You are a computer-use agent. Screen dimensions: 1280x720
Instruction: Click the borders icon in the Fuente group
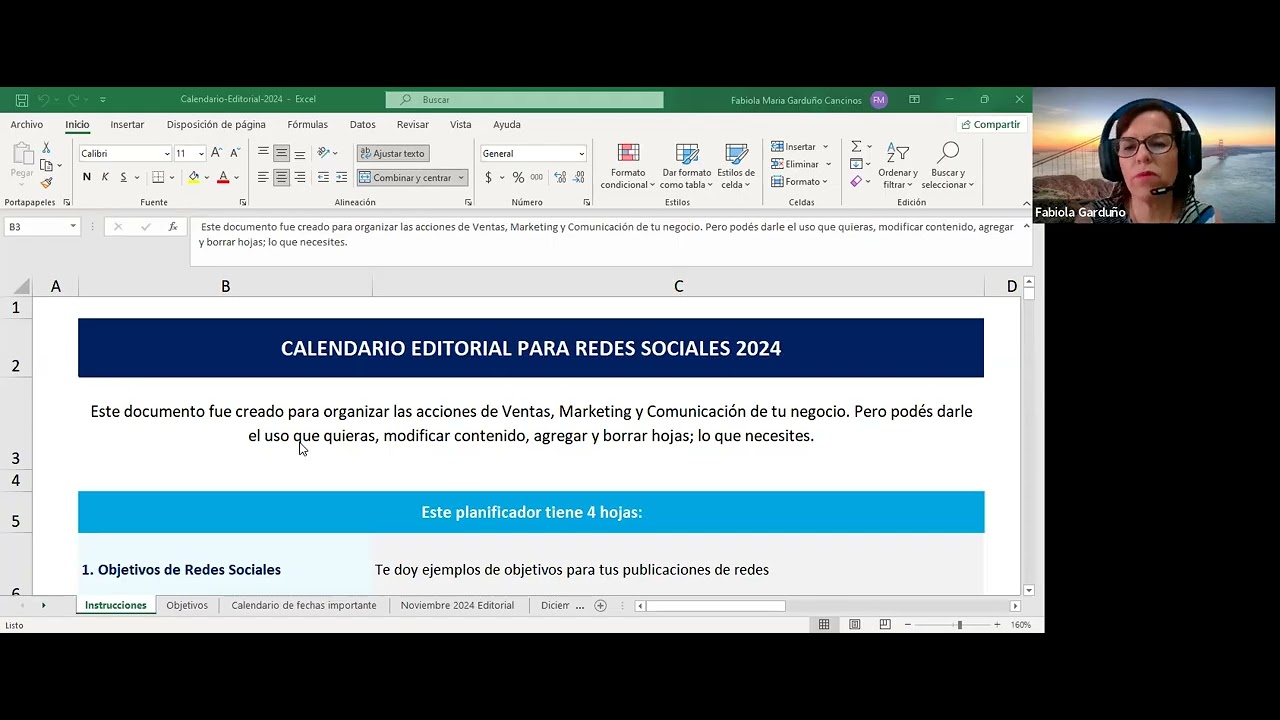pos(158,177)
